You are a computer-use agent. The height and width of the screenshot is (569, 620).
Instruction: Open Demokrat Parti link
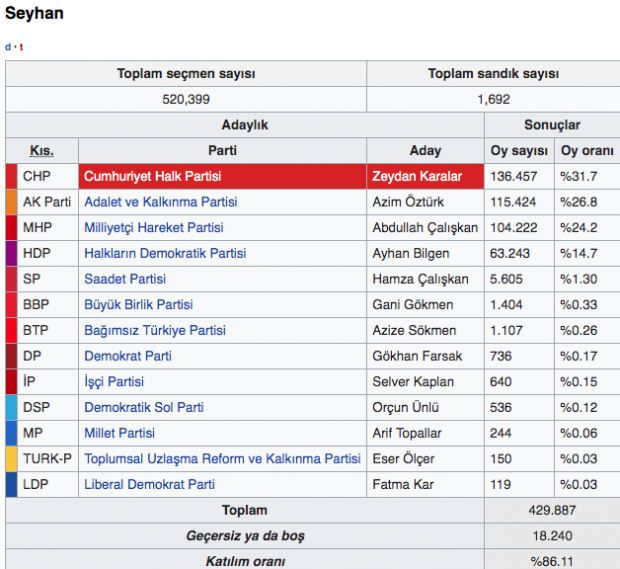pos(128,356)
